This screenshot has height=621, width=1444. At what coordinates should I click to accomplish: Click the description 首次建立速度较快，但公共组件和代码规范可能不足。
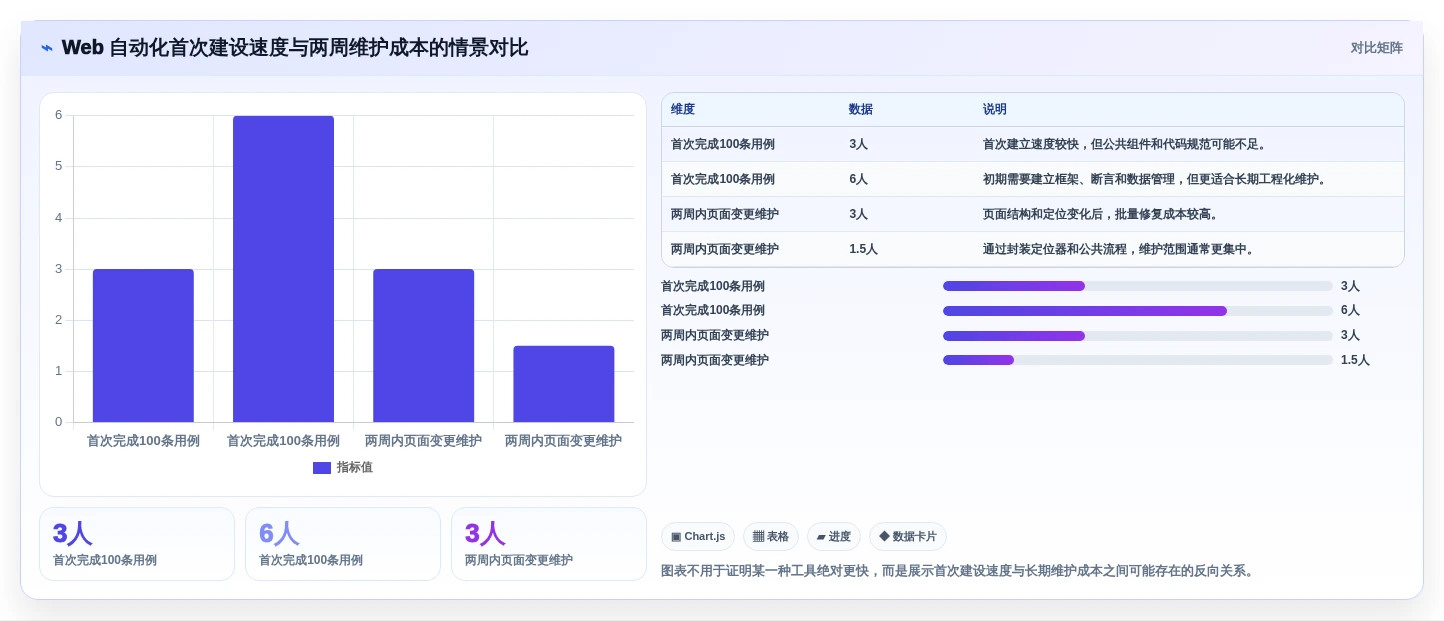[x=1126, y=145]
